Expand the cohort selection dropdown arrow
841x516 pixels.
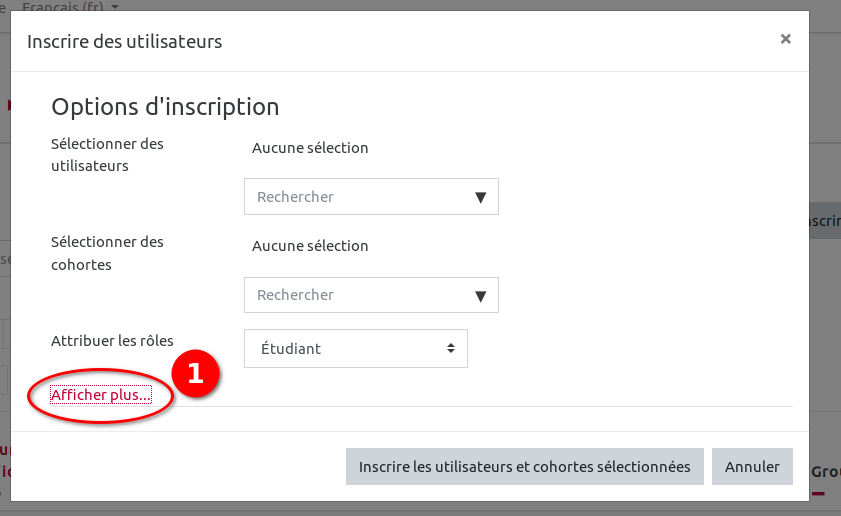[480, 295]
